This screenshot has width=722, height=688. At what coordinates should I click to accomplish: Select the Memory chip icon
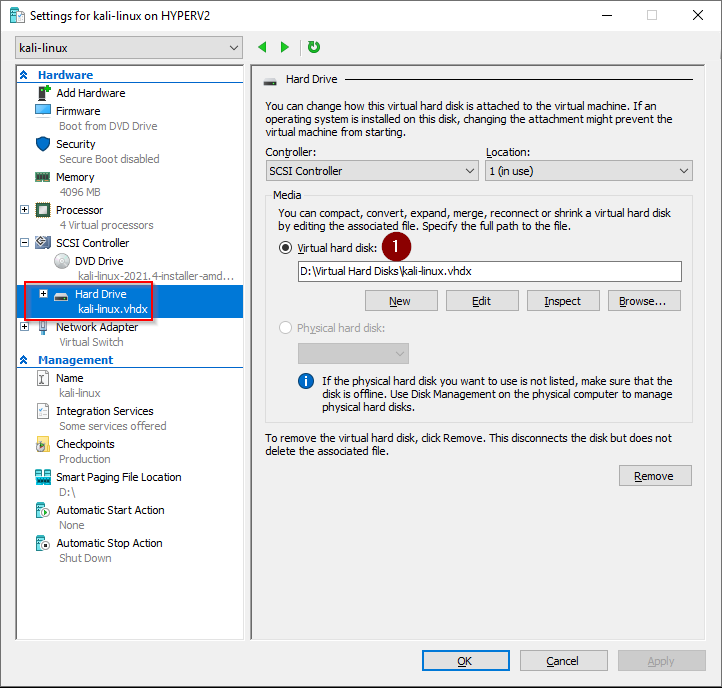pos(43,177)
